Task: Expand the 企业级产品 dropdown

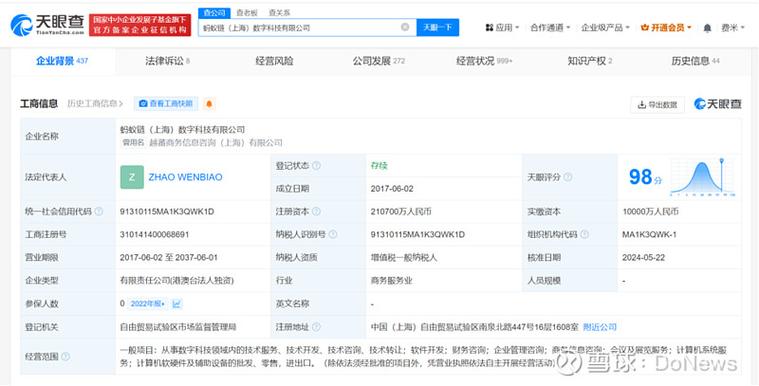Action: click(605, 28)
